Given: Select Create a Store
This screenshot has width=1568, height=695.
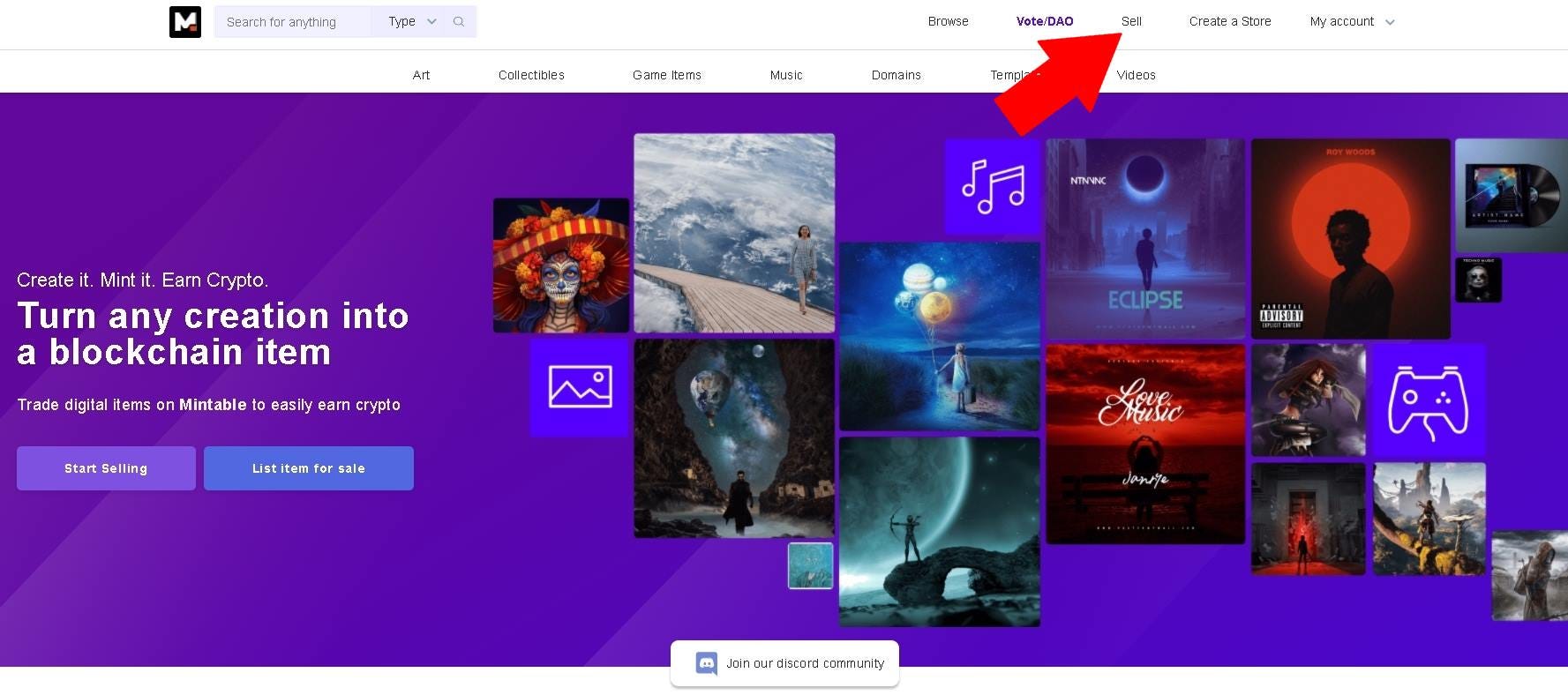Looking at the screenshot, I should 1230,21.
